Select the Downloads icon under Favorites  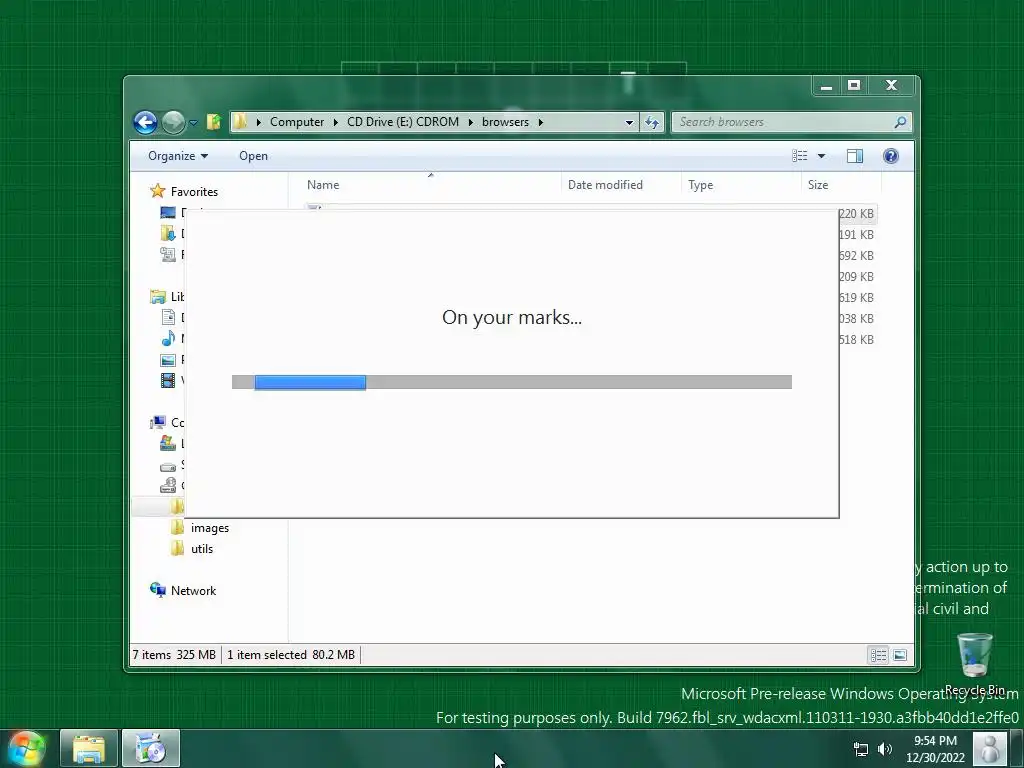[x=168, y=233]
